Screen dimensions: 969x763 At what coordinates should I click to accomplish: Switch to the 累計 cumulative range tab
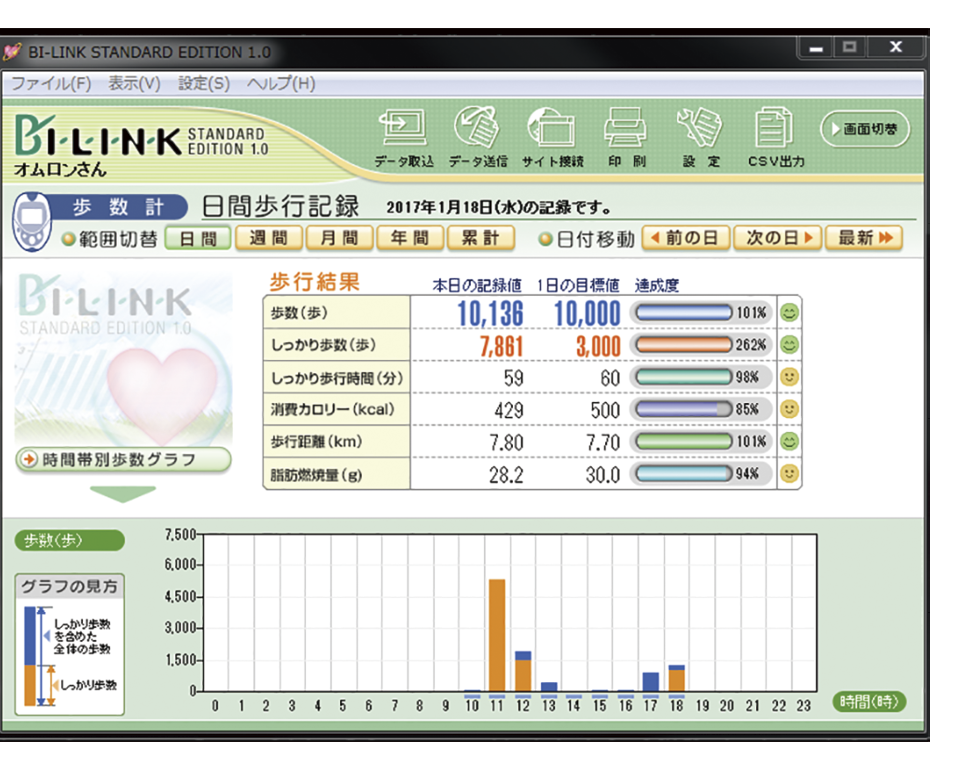coord(480,238)
